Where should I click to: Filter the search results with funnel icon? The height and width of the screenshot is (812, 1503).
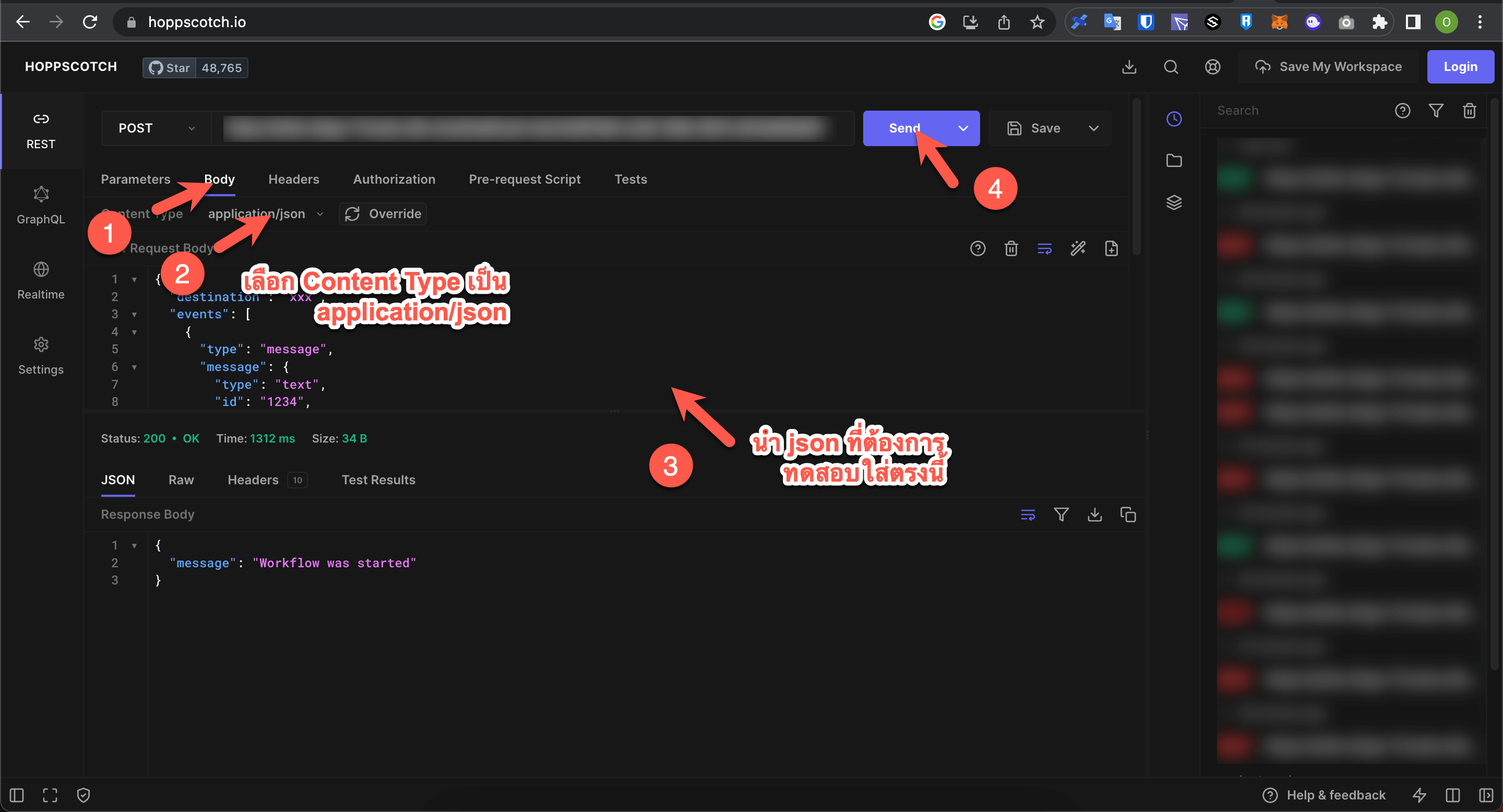point(1437,110)
